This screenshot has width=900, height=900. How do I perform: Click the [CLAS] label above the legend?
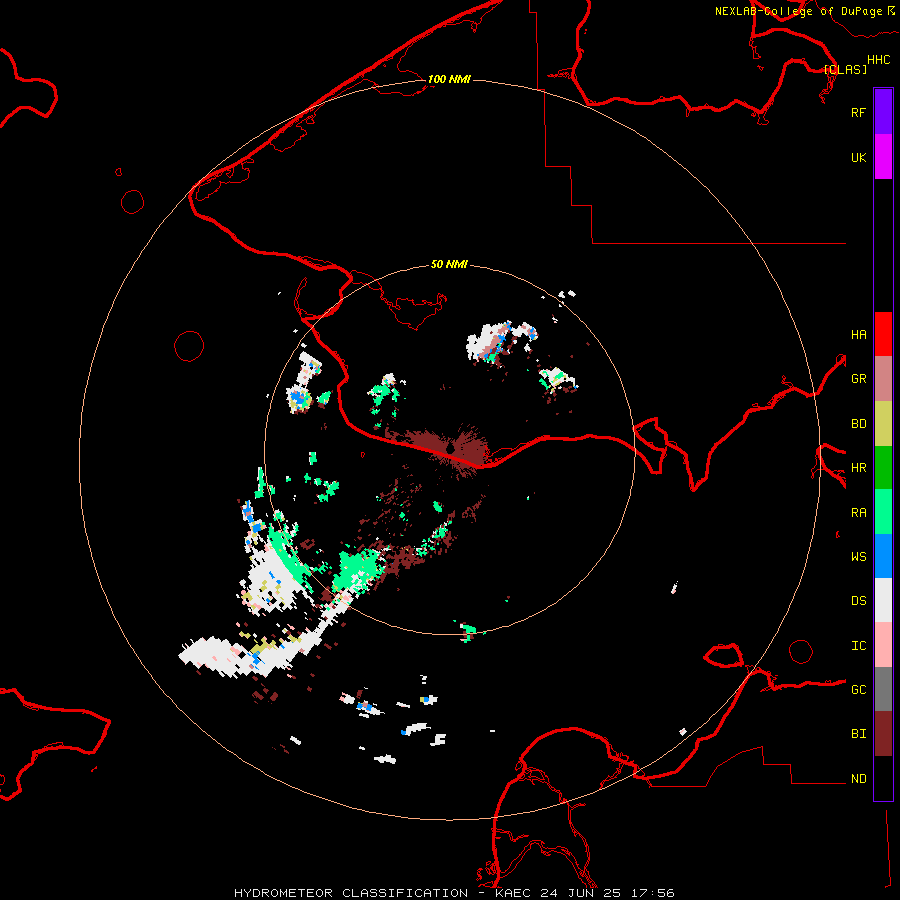(x=845, y=69)
